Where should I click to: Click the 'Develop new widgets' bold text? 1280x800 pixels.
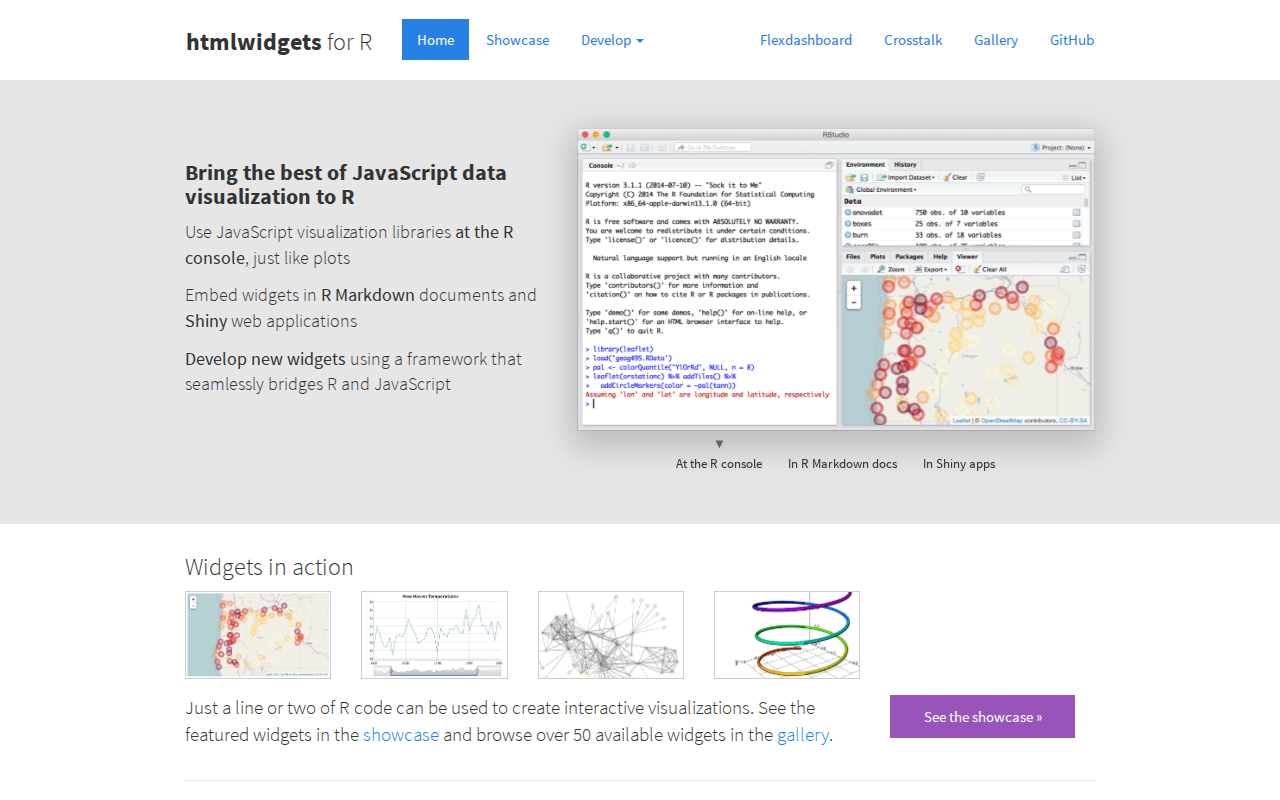tap(265, 359)
